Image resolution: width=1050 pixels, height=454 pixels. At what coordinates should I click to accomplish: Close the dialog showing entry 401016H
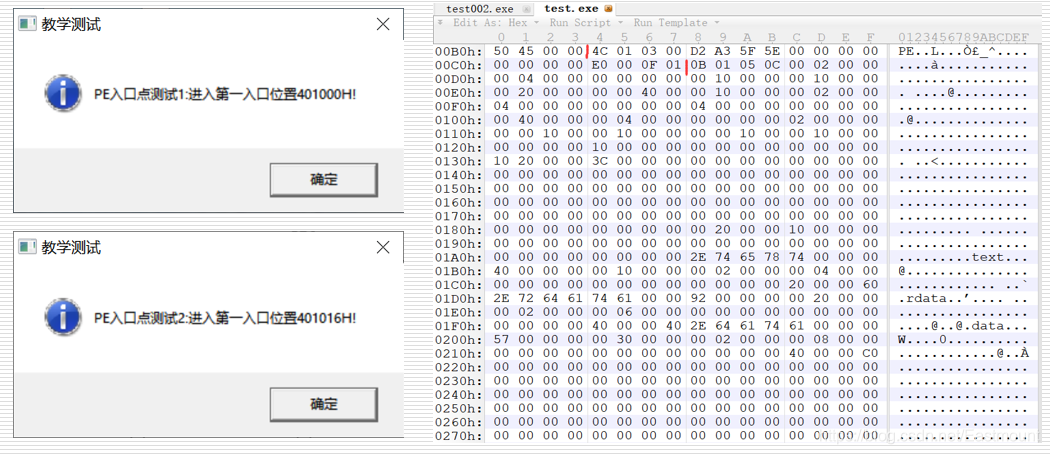click(383, 248)
